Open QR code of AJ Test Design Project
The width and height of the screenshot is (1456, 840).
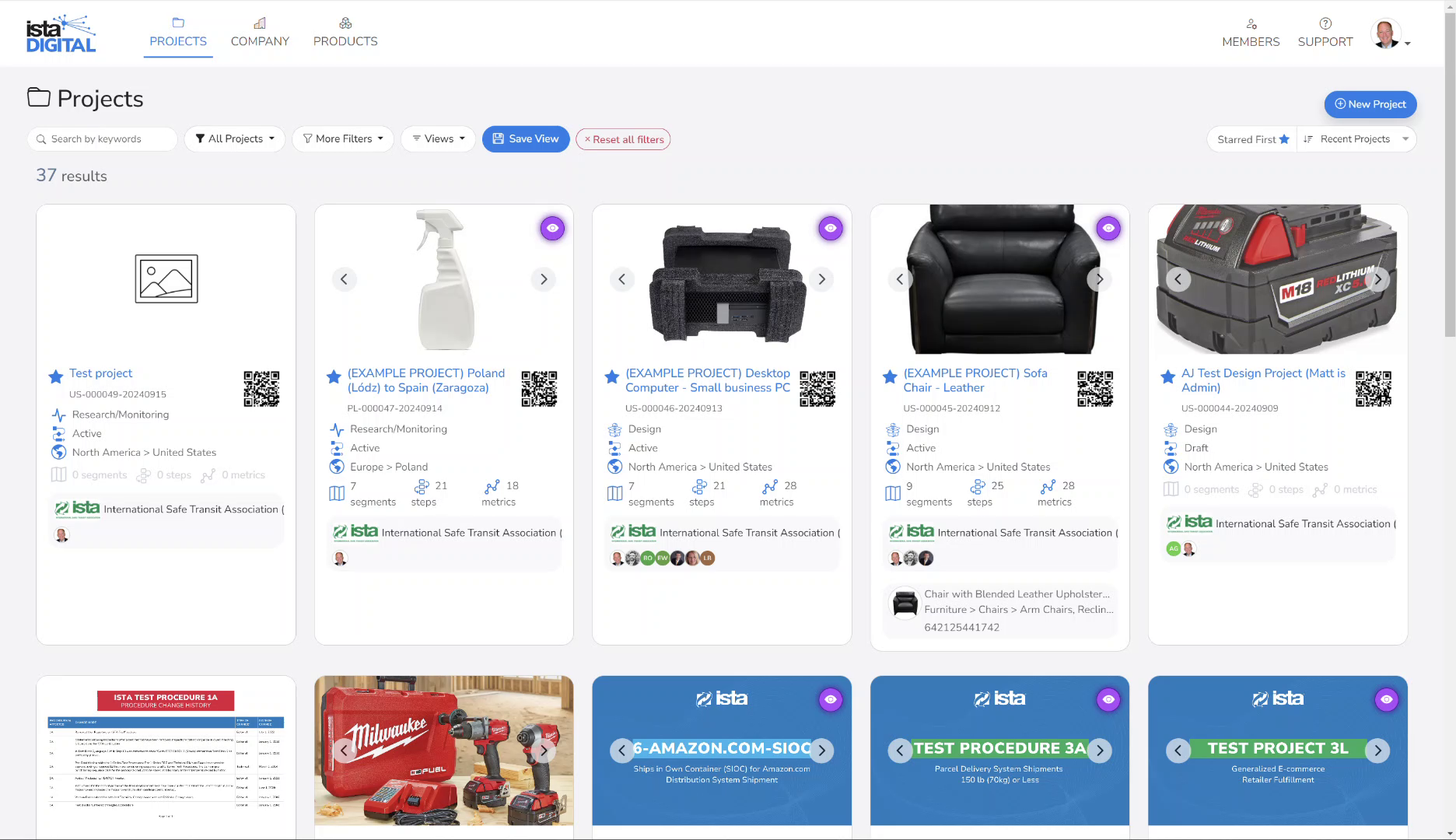coord(1374,389)
